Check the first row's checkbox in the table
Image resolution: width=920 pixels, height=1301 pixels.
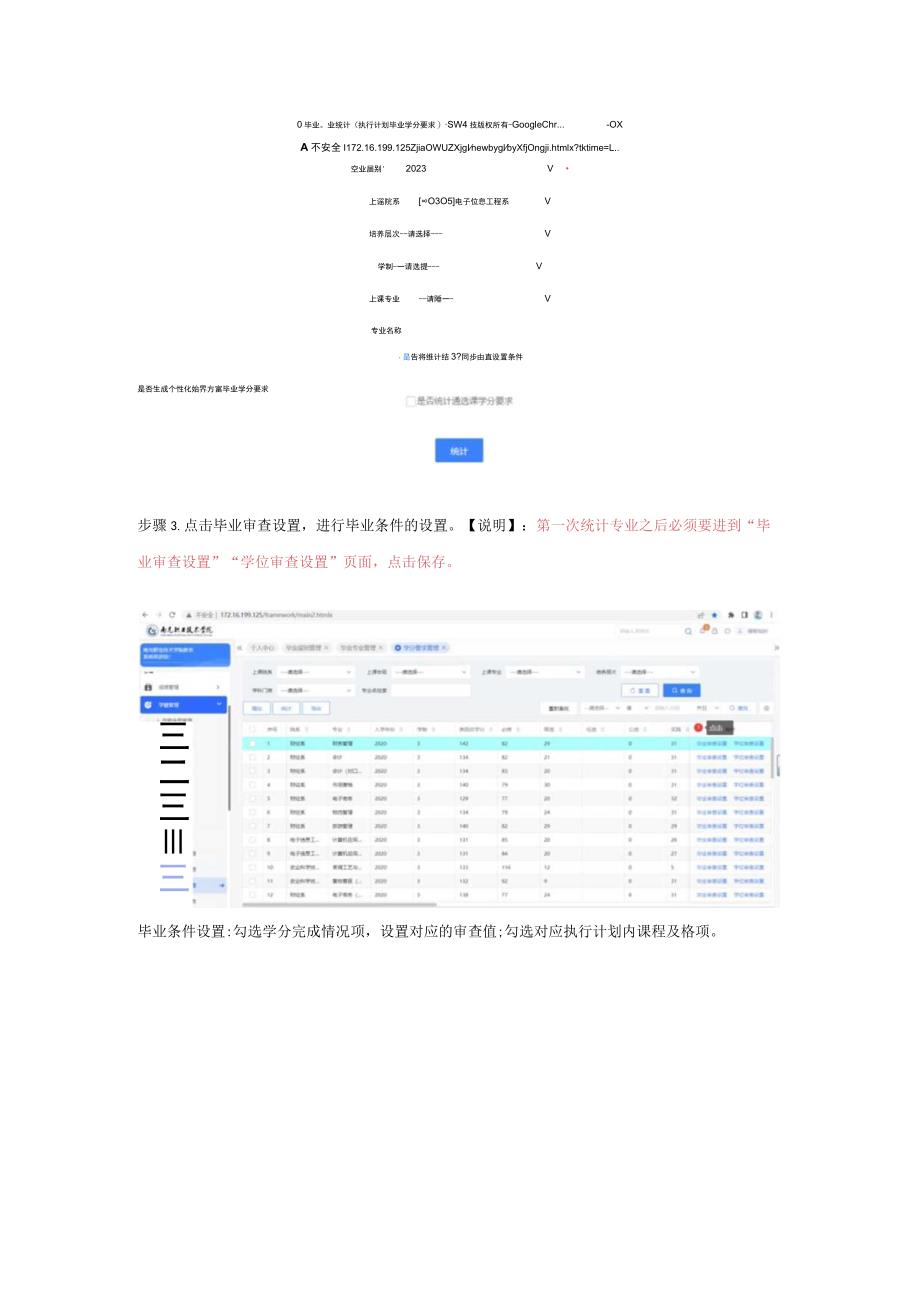pos(251,743)
